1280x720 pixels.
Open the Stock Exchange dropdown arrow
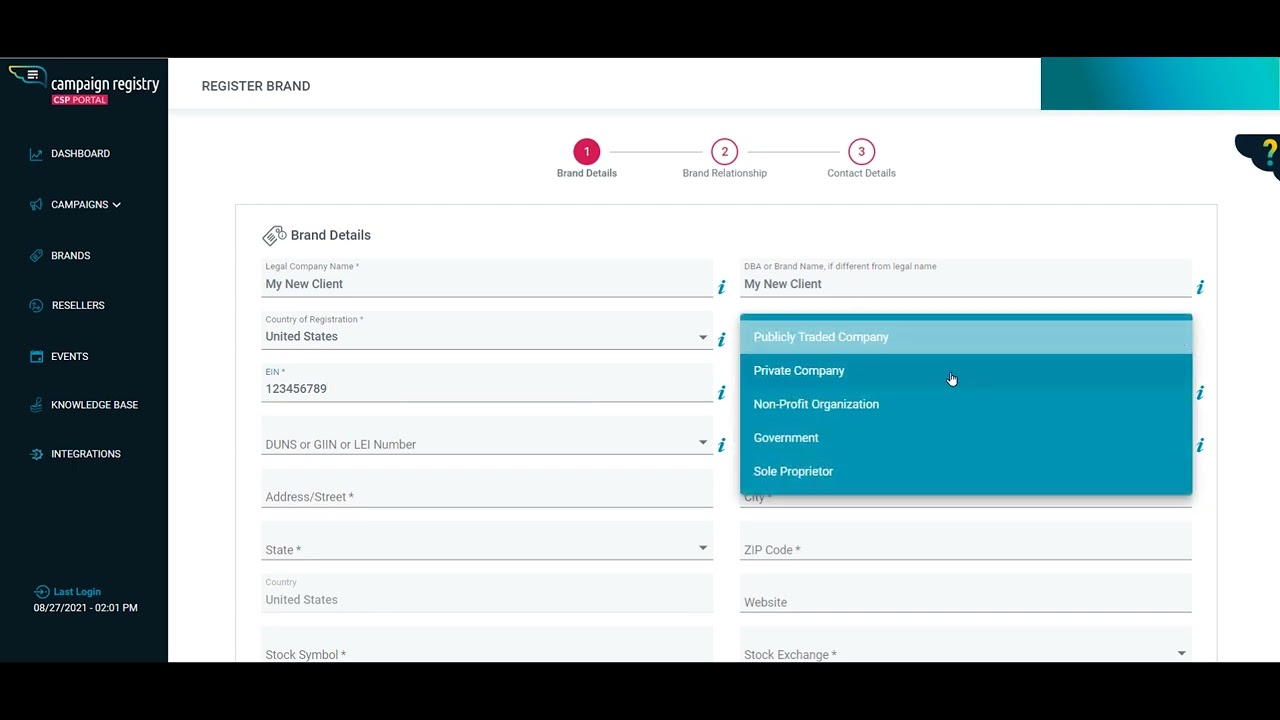[1181, 654]
